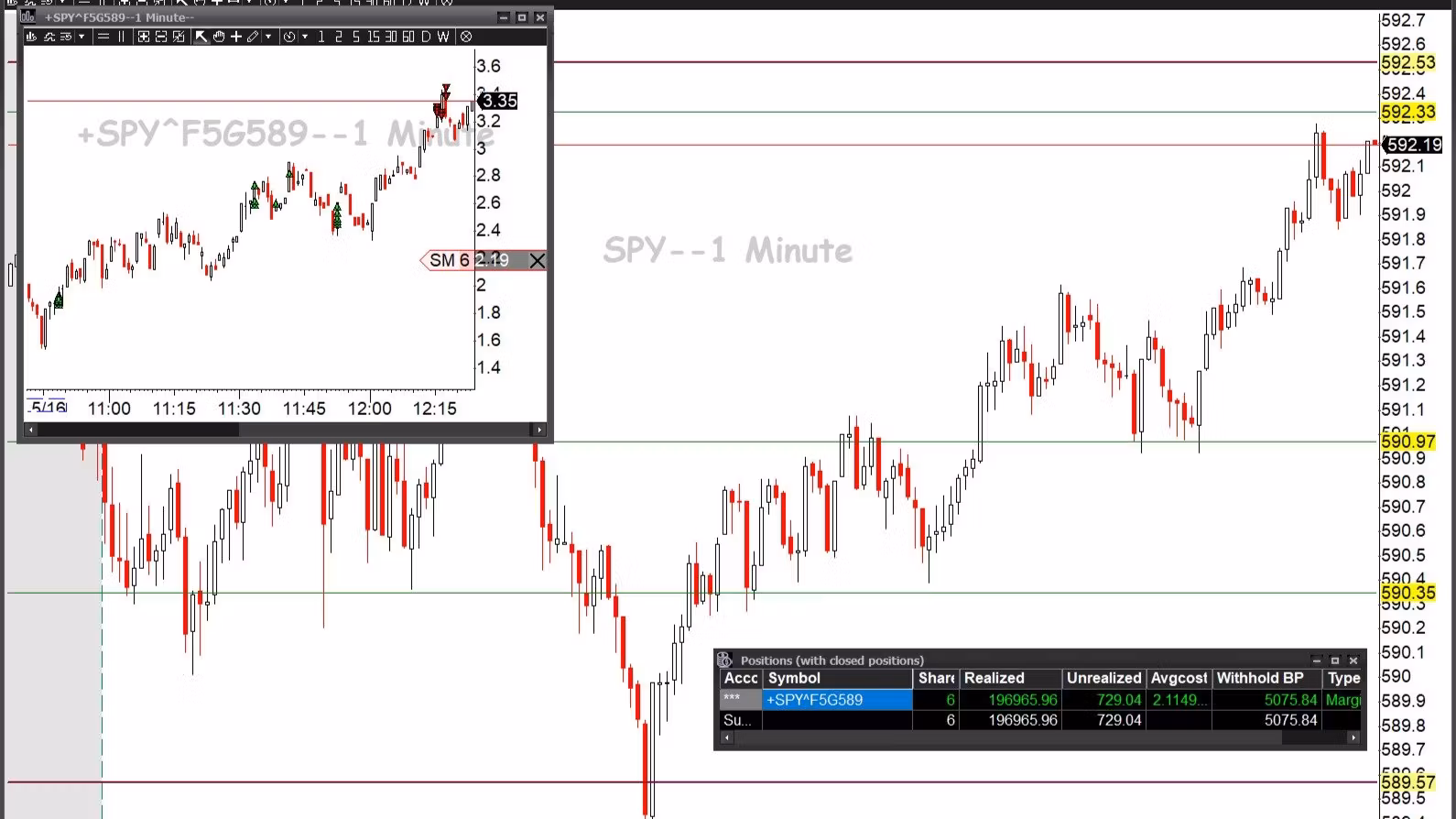The image size is (1456, 819).
Task: Activate the hand pan tool
Action: pos(219,37)
